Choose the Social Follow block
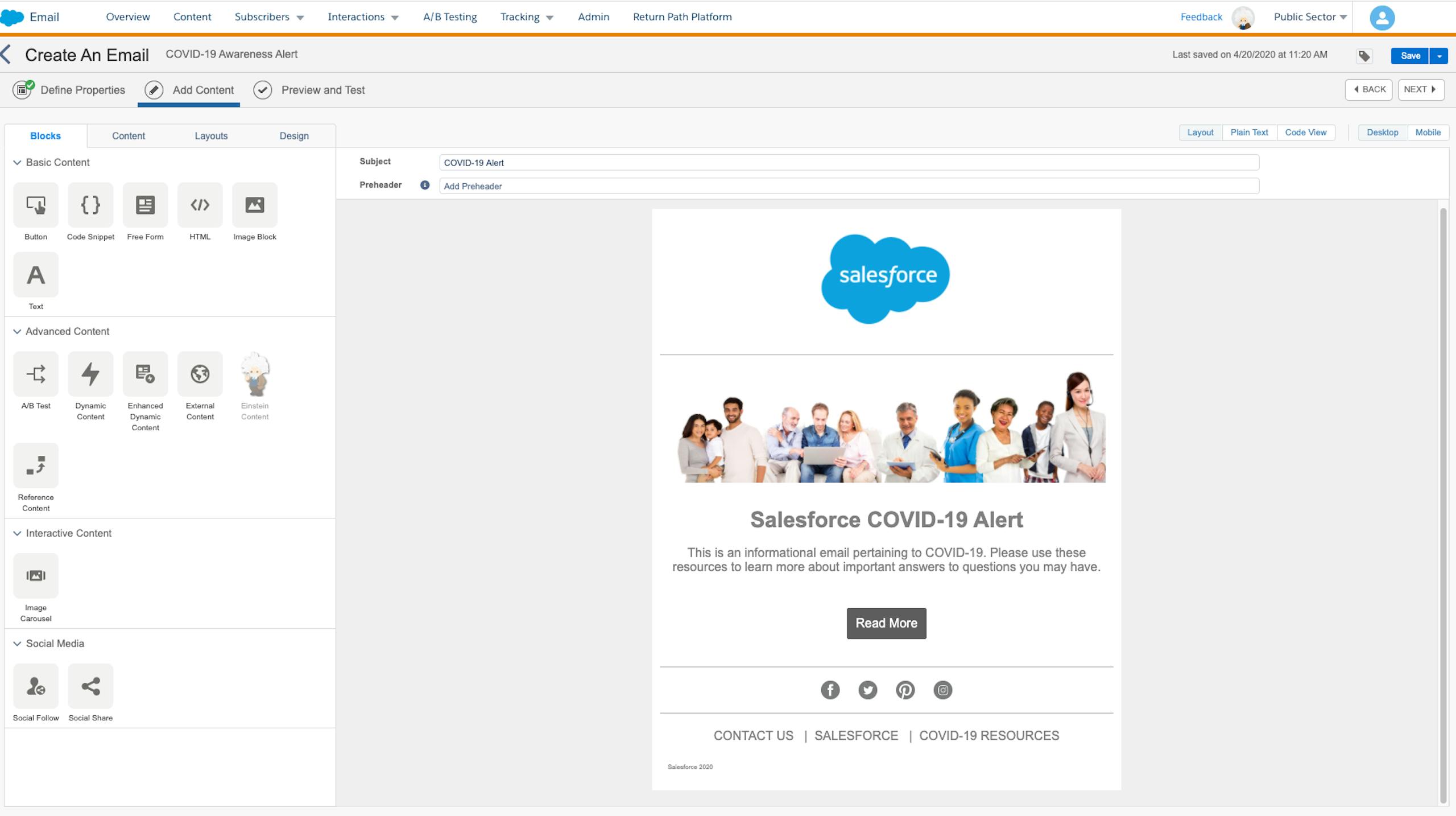 36,686
